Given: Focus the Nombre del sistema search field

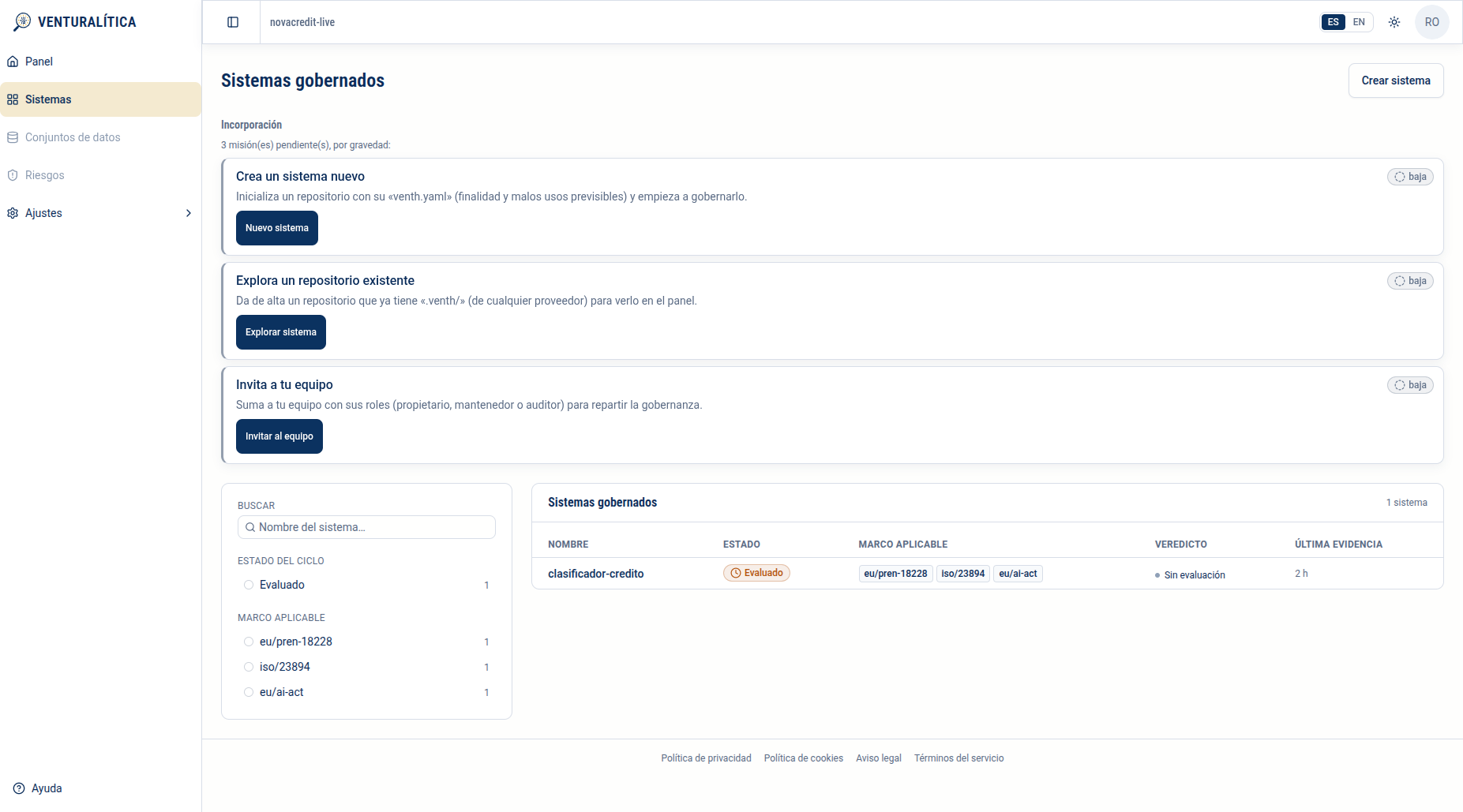Looking at the screenshot, I should pyautogui.click(x=366, y=527).
